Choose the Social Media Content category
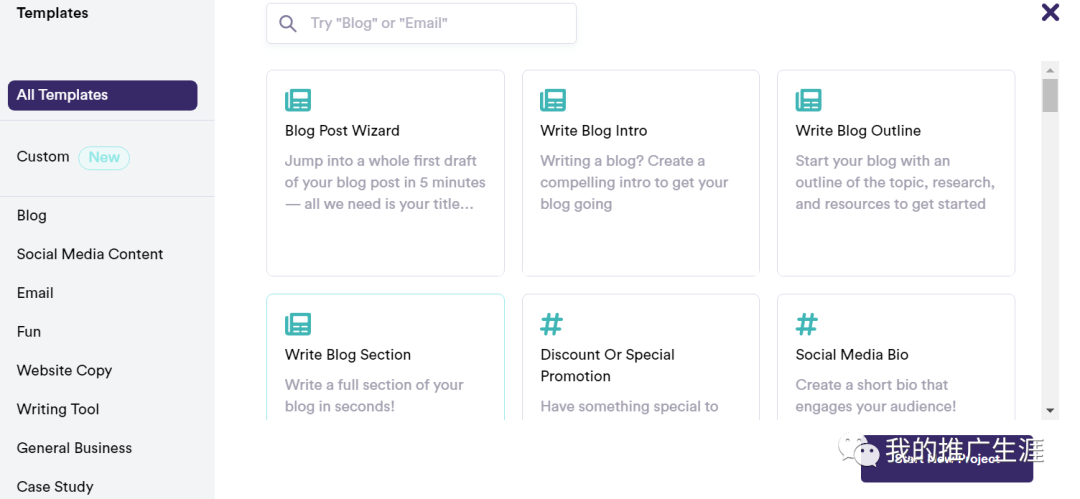Viewport: 1080px width, 499px height. point(90,254)
